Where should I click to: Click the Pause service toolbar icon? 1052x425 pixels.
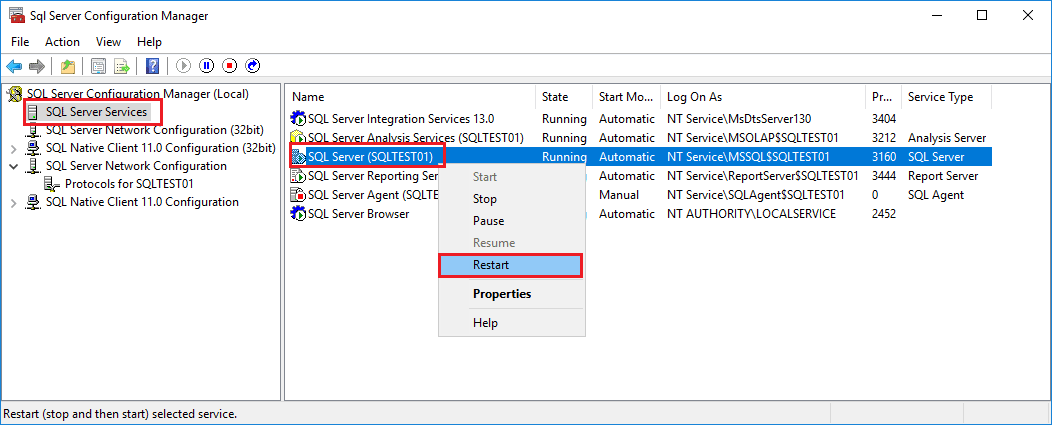[x=207, y=66]
